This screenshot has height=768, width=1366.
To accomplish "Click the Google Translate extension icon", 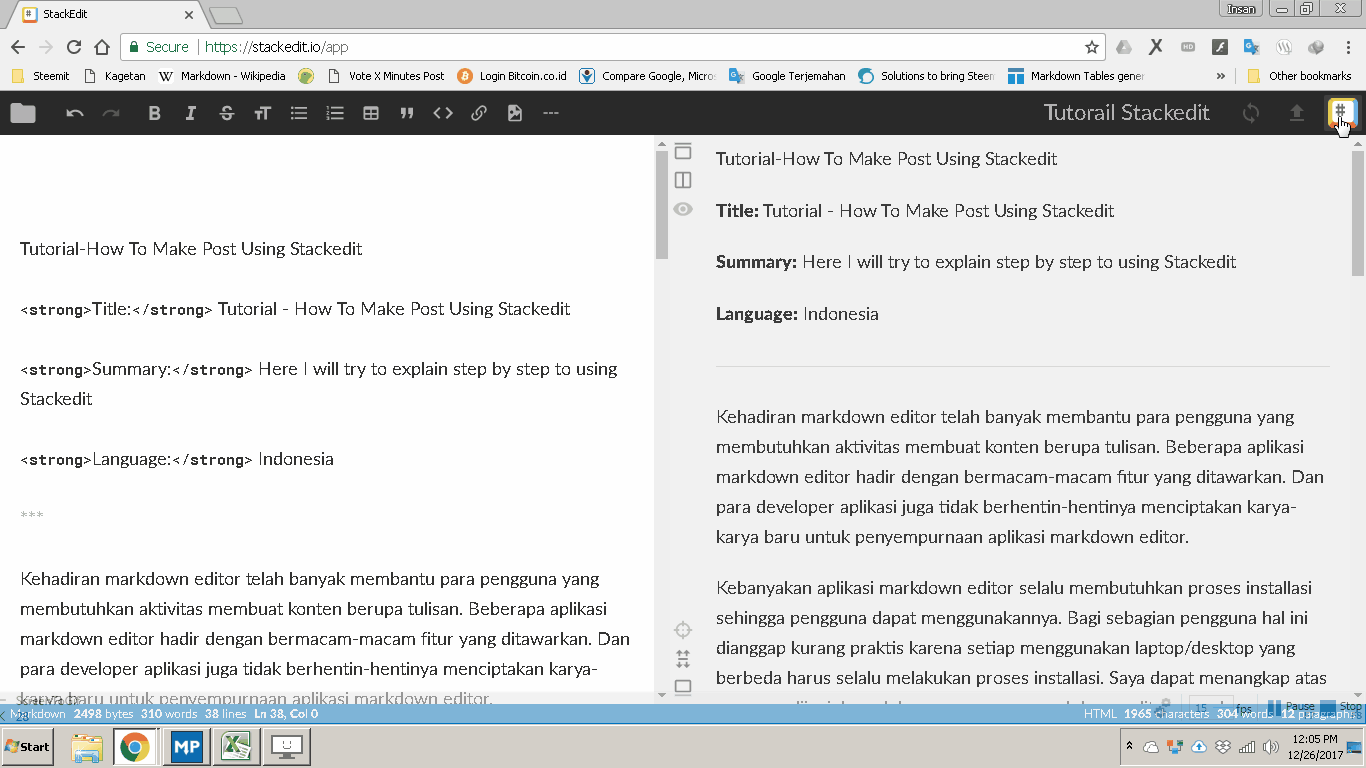I will [x=1252, y=47].
